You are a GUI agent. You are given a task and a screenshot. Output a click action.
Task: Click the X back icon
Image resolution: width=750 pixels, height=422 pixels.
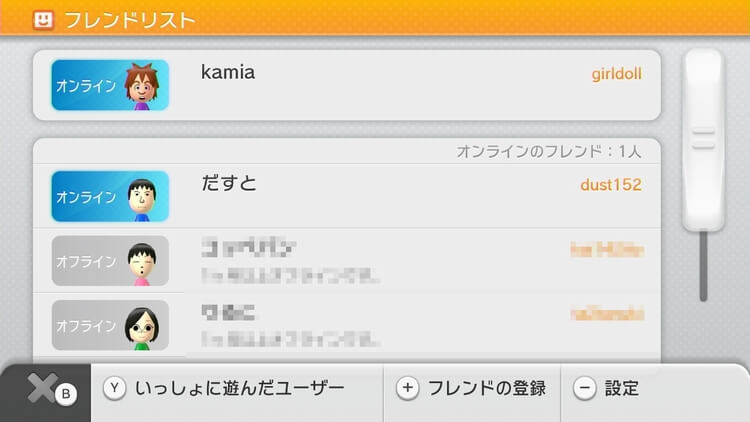[40, 388]
